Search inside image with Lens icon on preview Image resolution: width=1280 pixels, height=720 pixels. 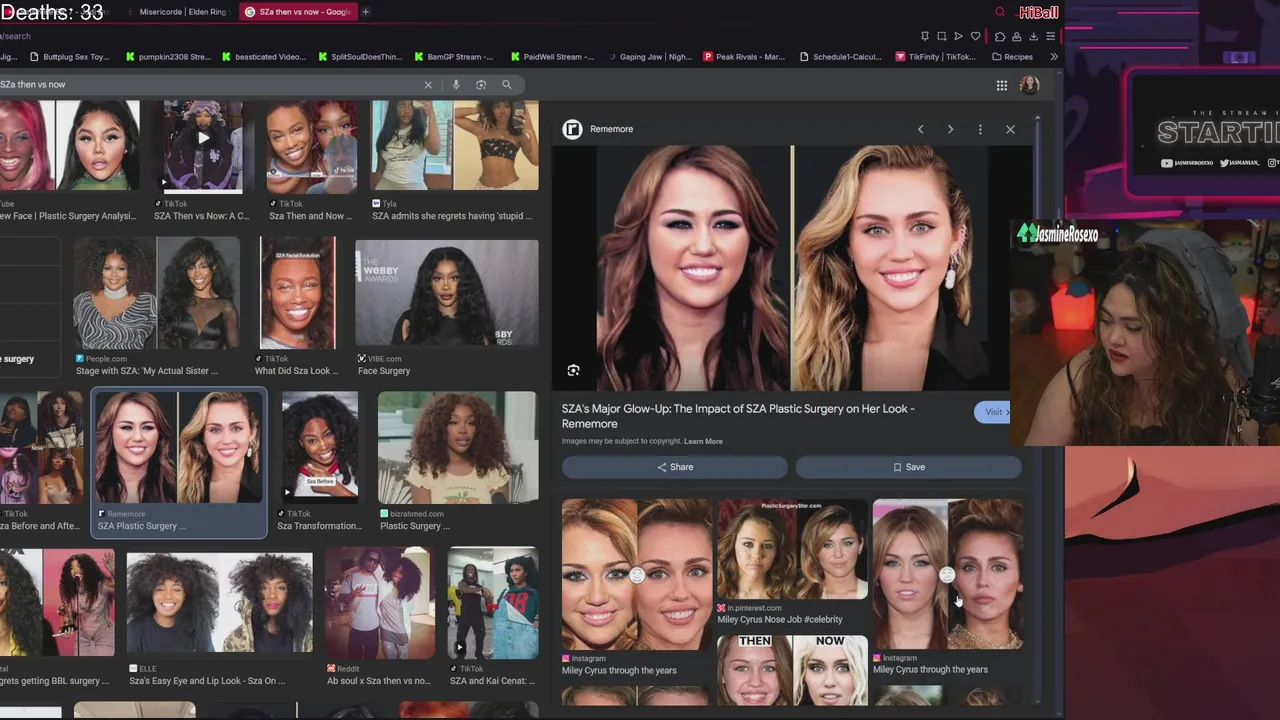click(573, 370)
